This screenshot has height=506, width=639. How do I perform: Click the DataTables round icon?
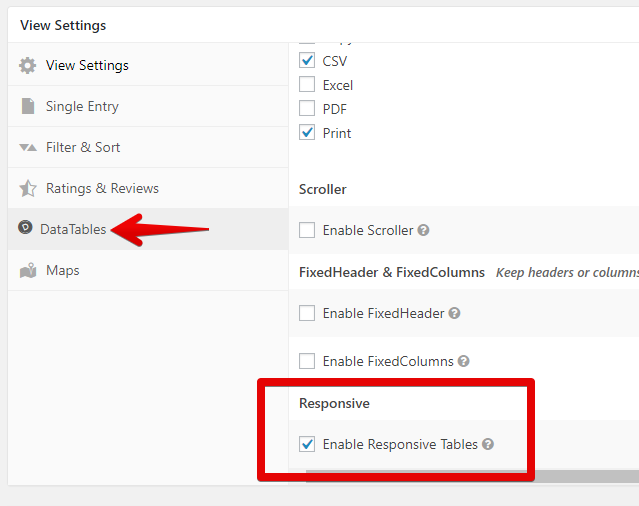pos(25,229)
